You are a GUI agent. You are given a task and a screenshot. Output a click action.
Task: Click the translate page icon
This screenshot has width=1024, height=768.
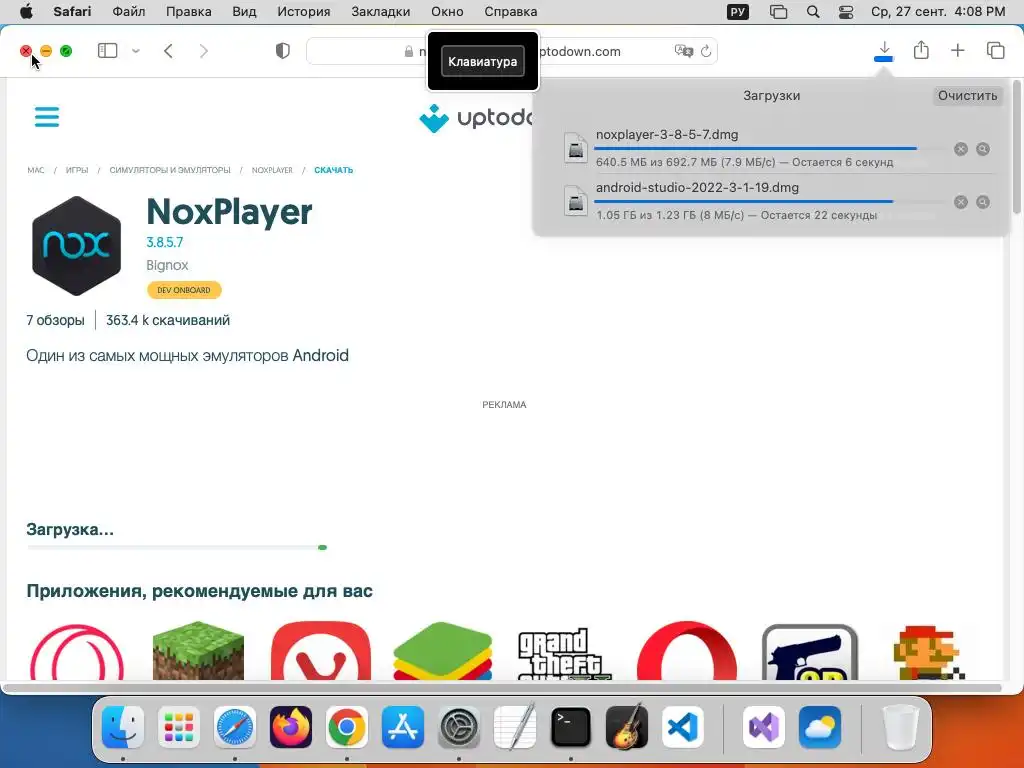tap(684, 51)
